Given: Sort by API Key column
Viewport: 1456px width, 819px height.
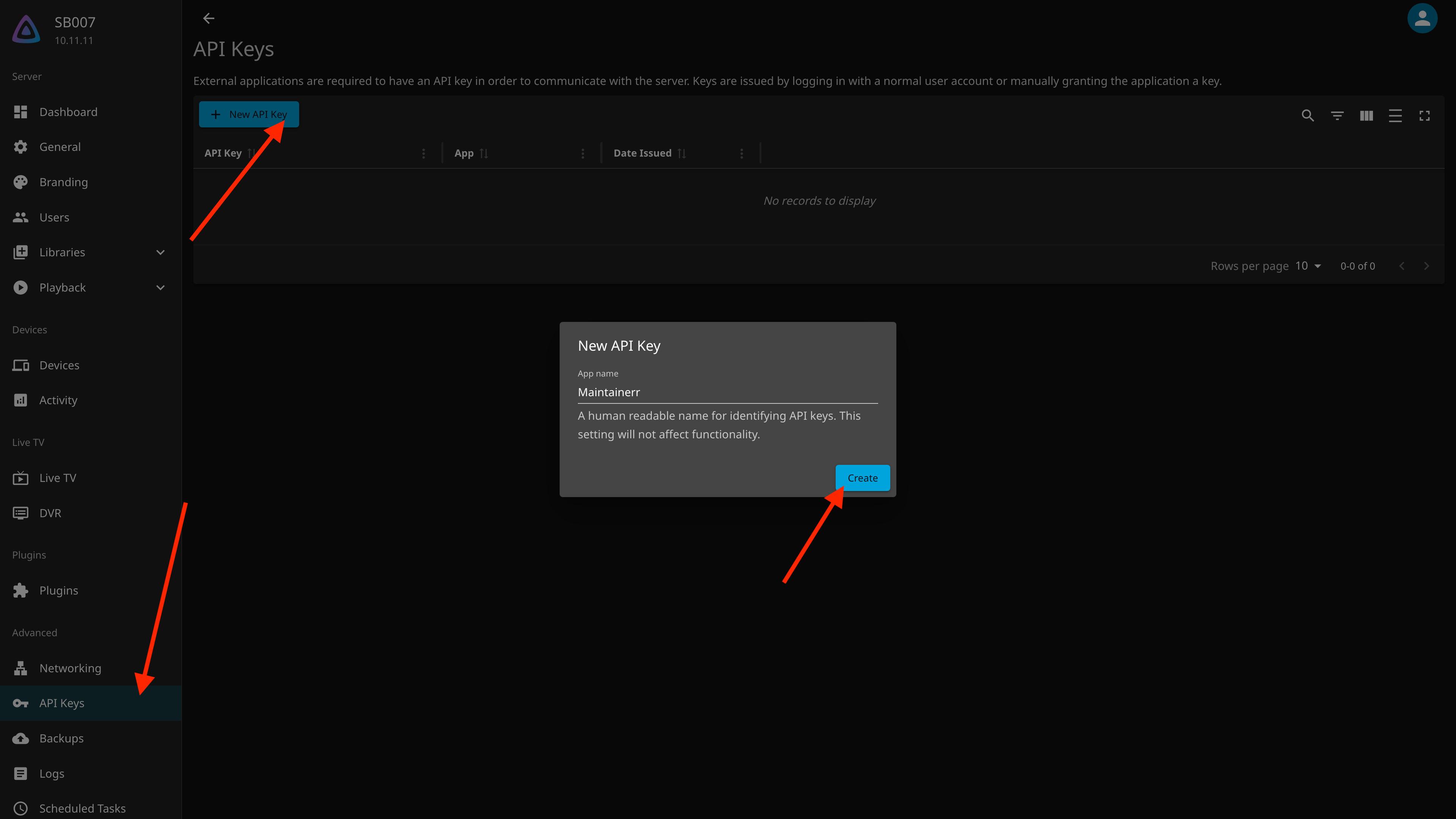Looking at the screenshot, I should coord(223,153).
